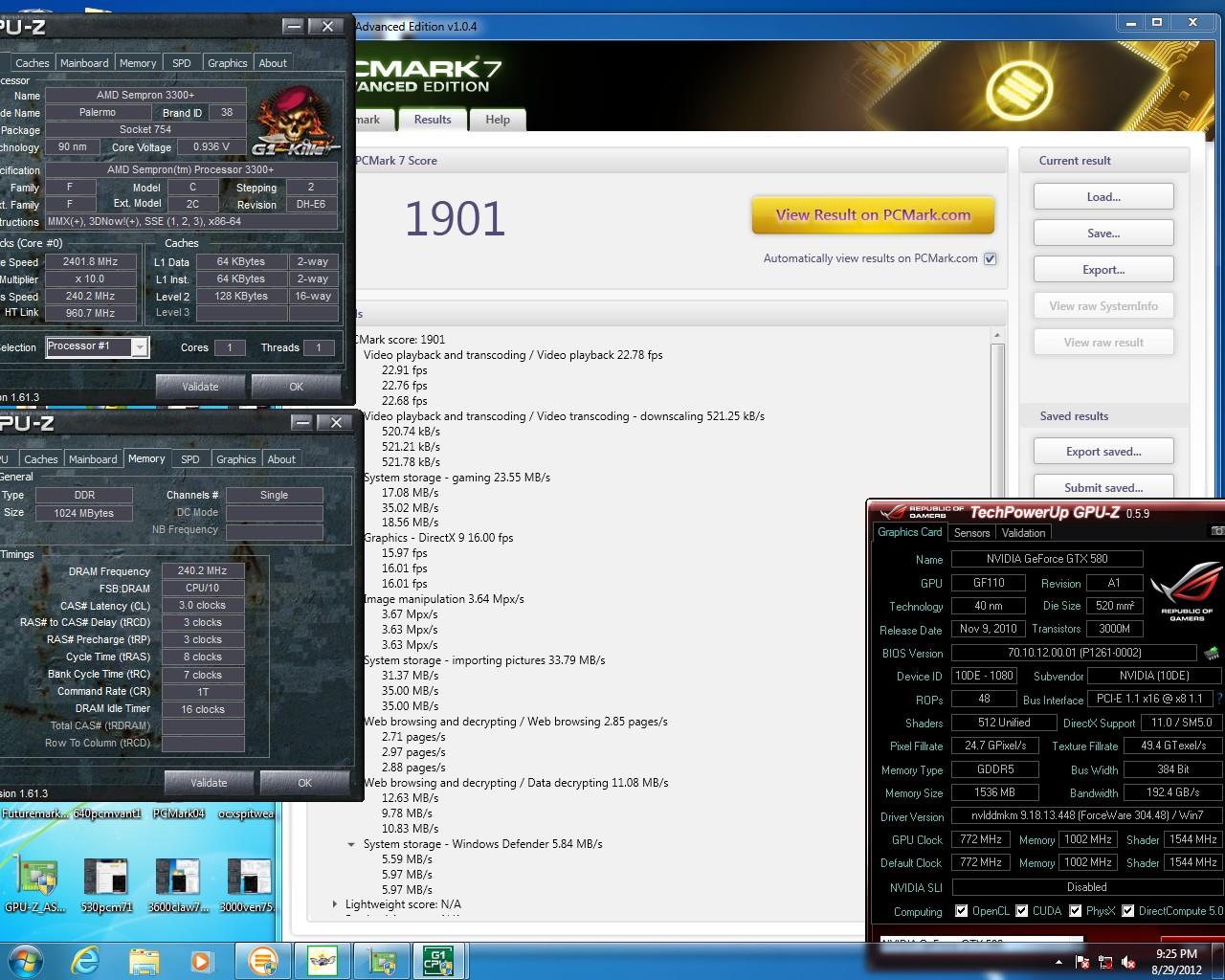Click View Result on PCMark.com button

click(873, 215)
